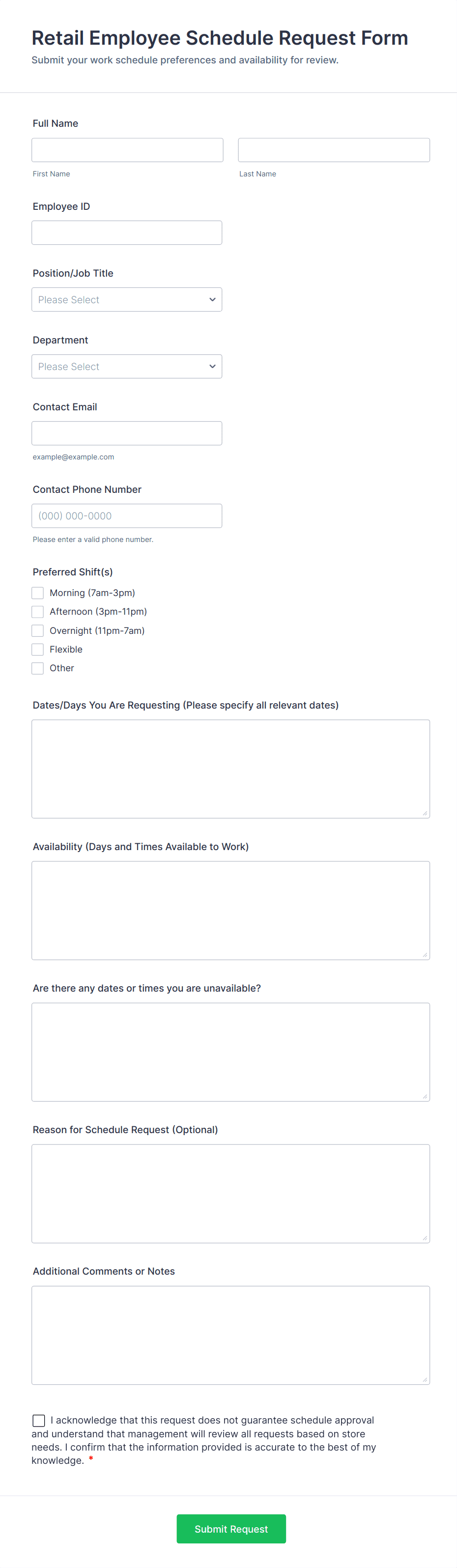Select Afternoon (3pm-11pm) shift checkbox
Screen dimensions: 457x1568
pos(38,612)
